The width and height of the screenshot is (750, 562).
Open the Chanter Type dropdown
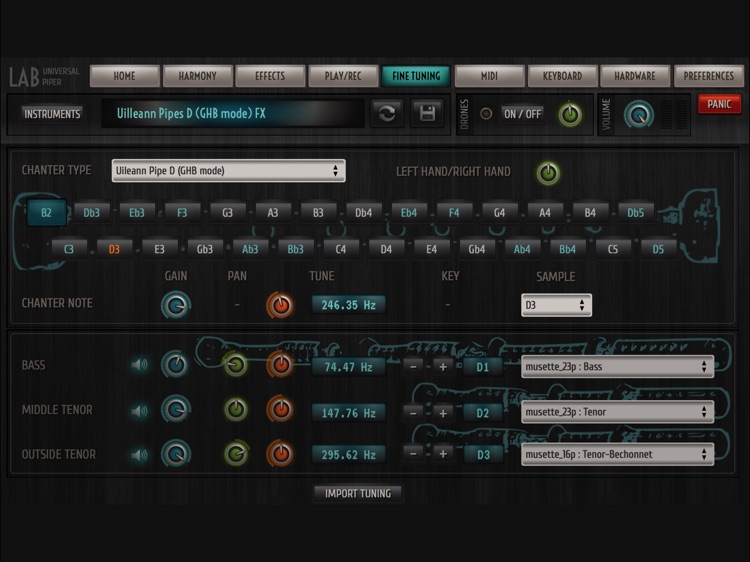point(228,171)
